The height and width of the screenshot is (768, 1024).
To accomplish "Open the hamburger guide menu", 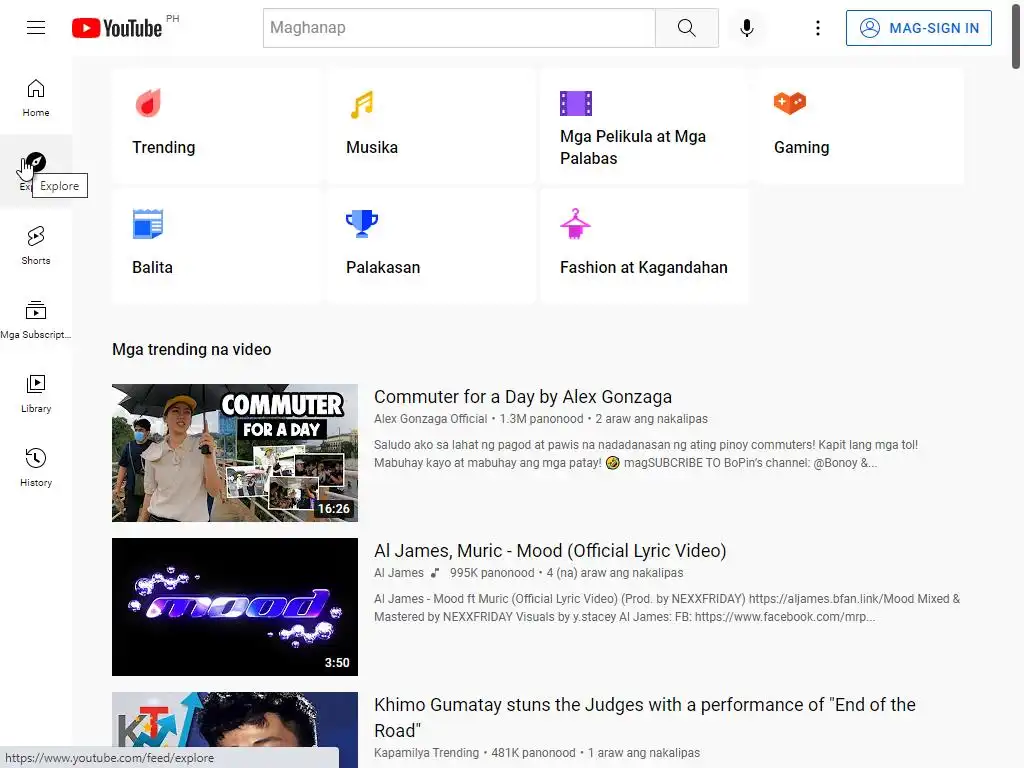I will pyautogui.click(x=36, y=27).
